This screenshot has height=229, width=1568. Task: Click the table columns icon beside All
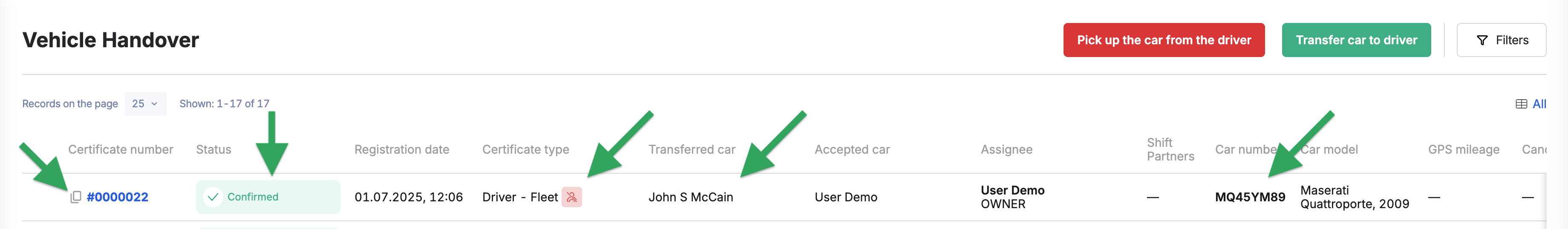(x=1521, y=104)
